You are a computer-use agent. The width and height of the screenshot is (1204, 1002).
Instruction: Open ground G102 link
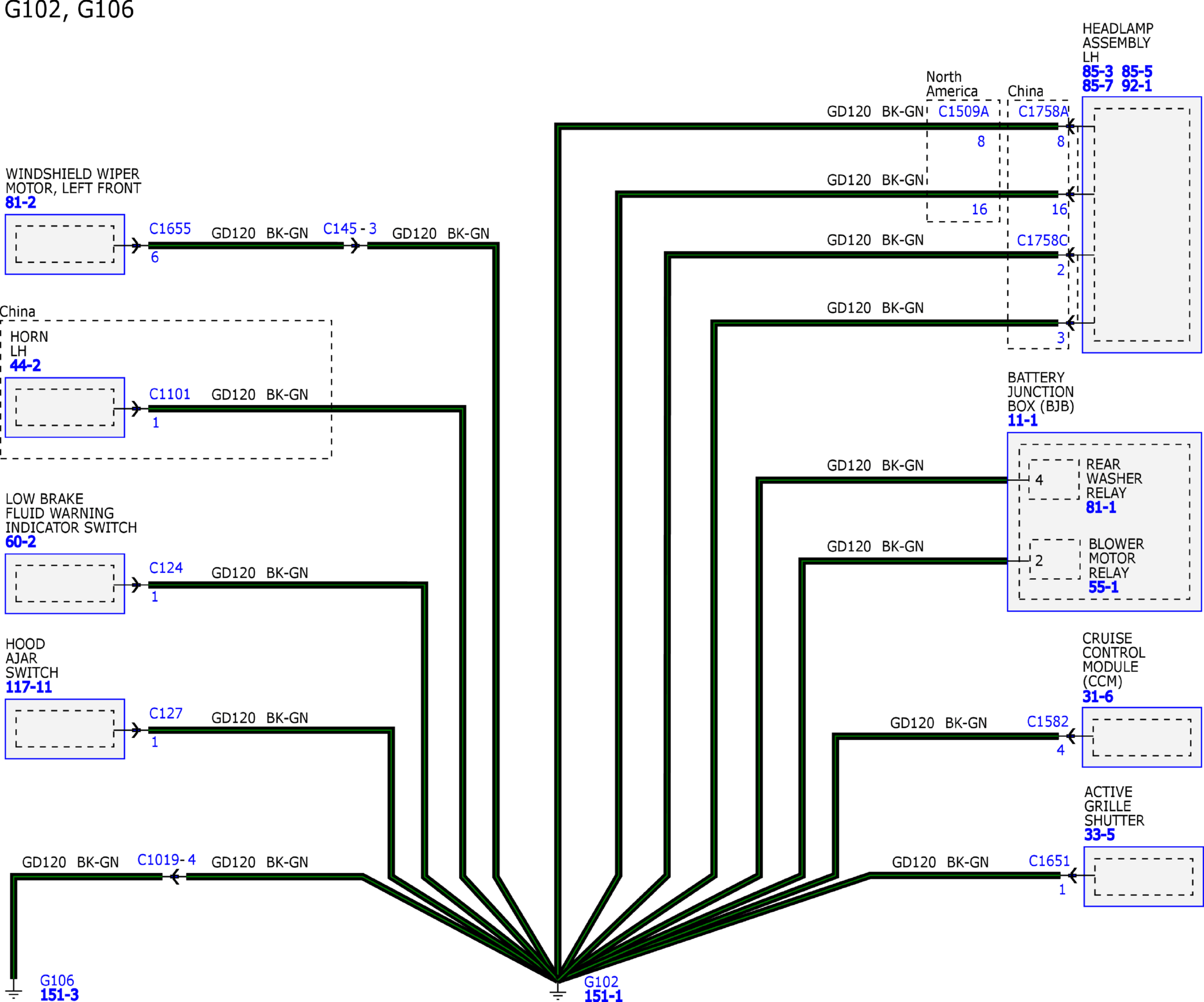coord(601,982)
